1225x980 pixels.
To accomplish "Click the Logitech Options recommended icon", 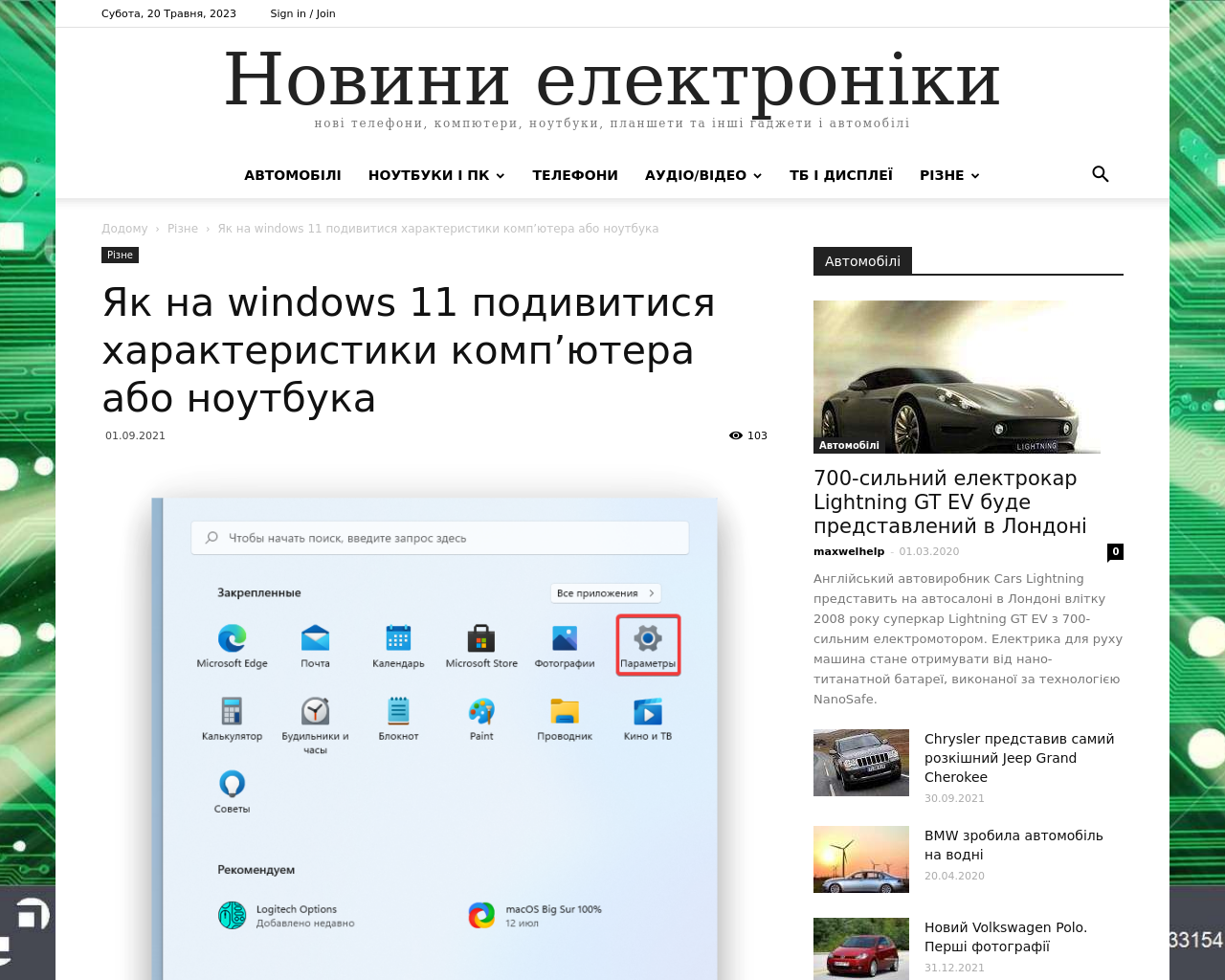I will pyautogui.click(x=232, y=916).
